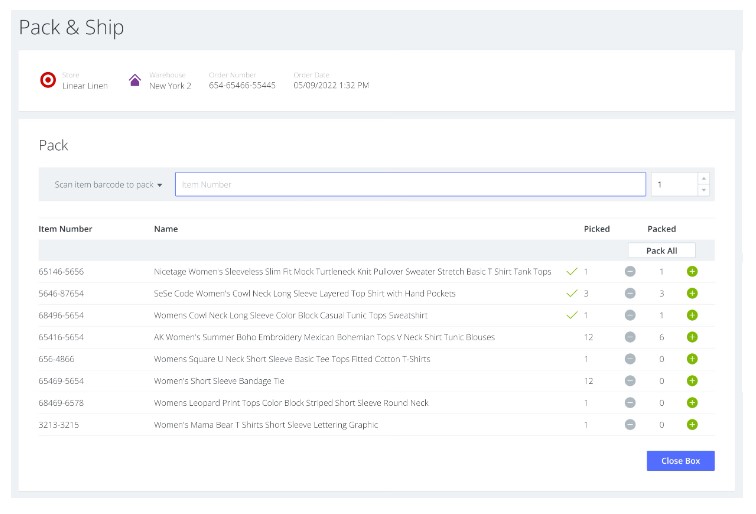
Task: Click minus icon for Leopard Print Tops row
Action: (x=630, y=403)
